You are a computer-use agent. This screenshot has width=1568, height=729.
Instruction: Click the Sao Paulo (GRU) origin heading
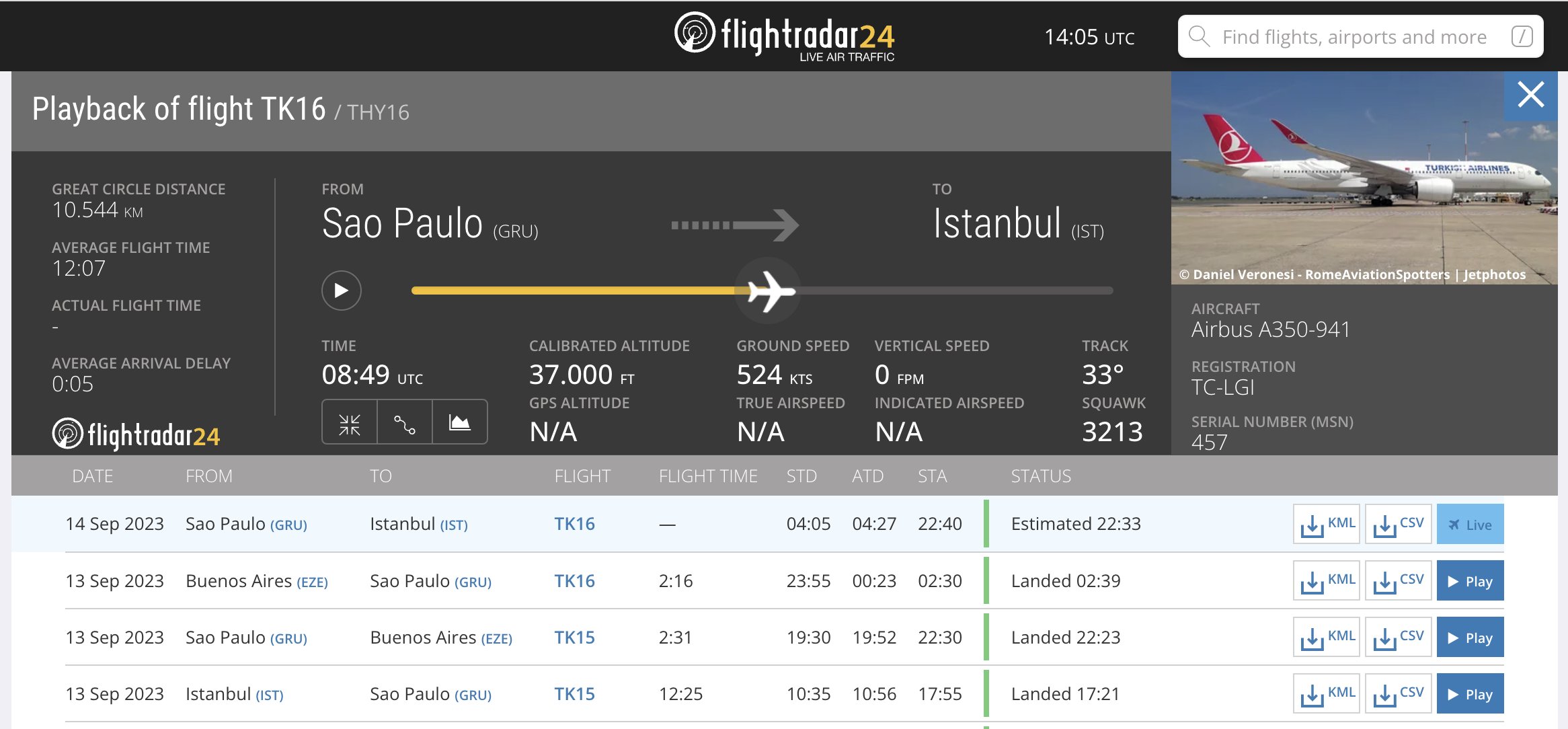coord(430,224)
